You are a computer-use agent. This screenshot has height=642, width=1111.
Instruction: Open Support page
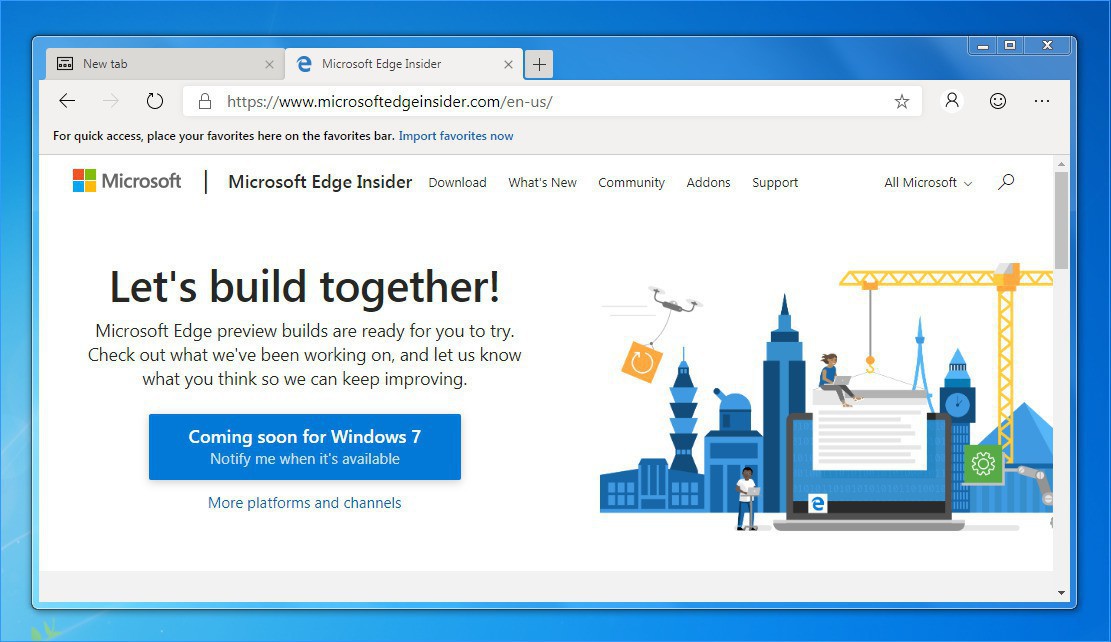point(774,183)
